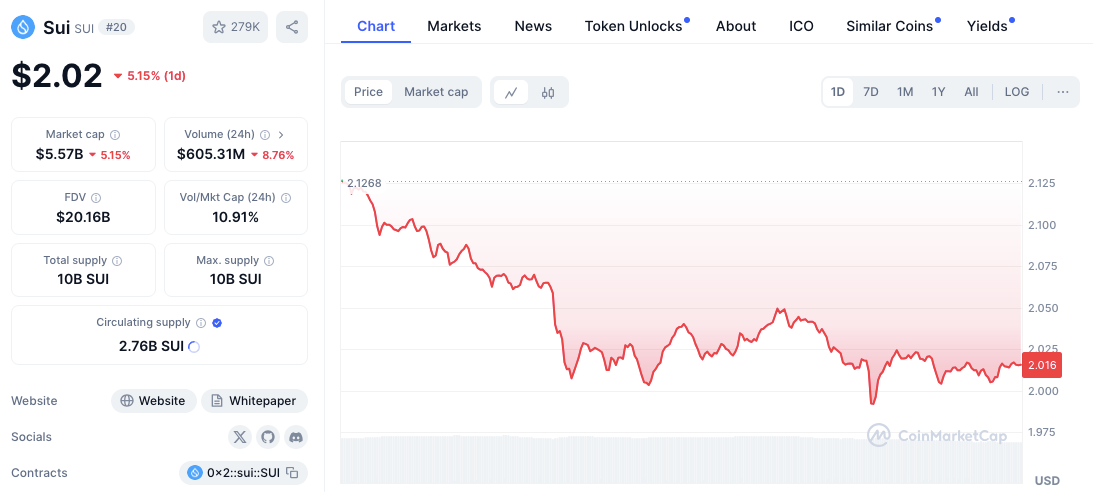Open the share icon button
Image resolution: width=1093 pixels, height=492 pixels.
pyautogui.click(x=292, y=27)
